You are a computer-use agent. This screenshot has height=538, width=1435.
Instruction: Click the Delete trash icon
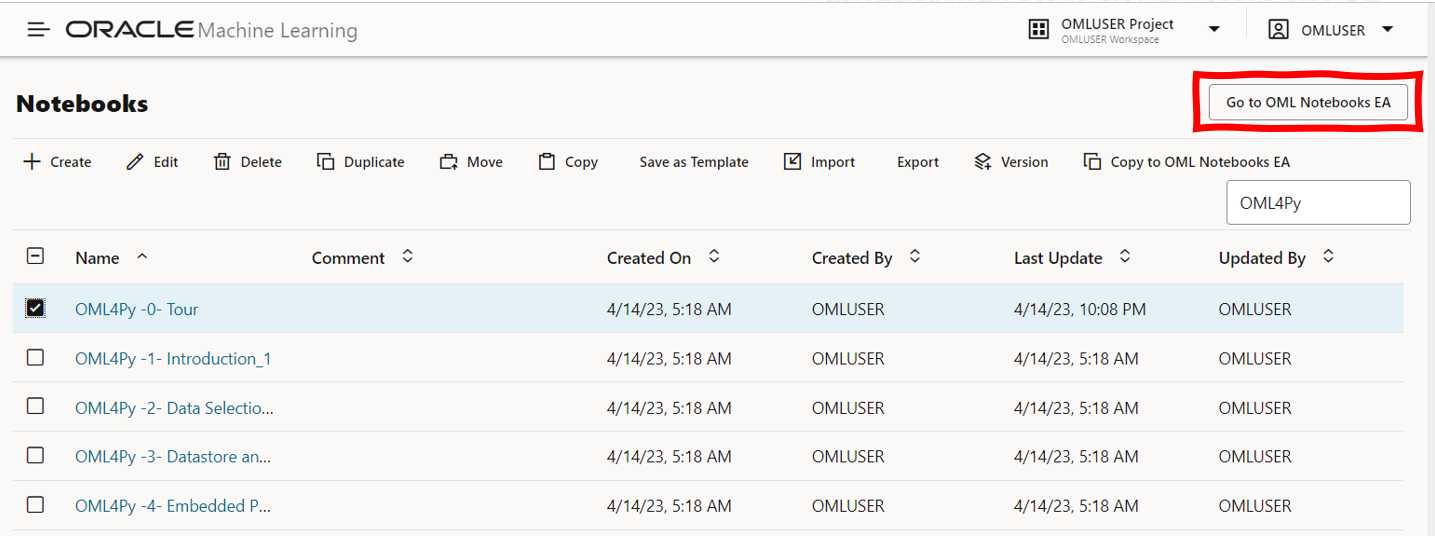click(x=222, y=162)
